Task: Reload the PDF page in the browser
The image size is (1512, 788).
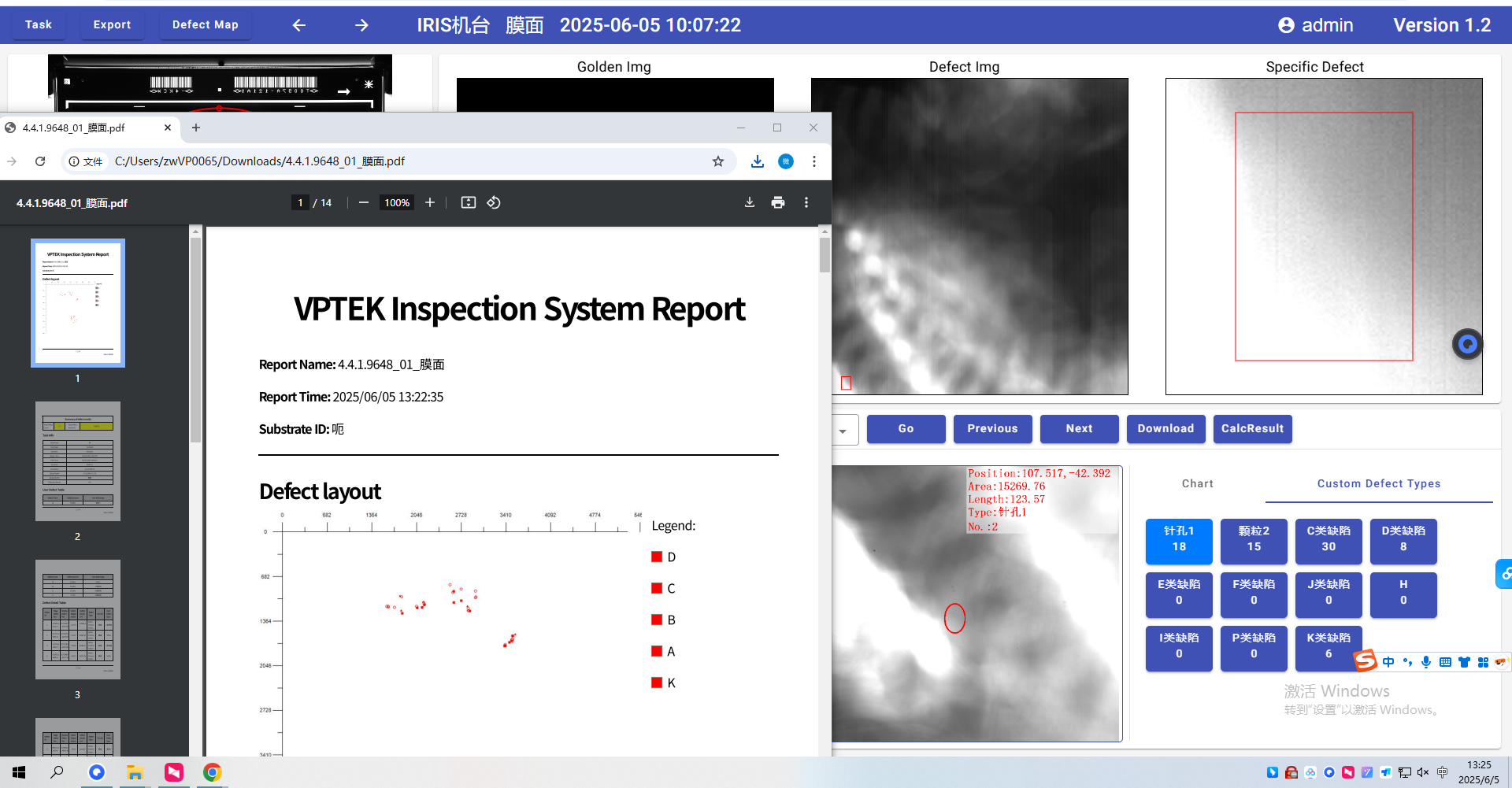Action: point(40,161)
